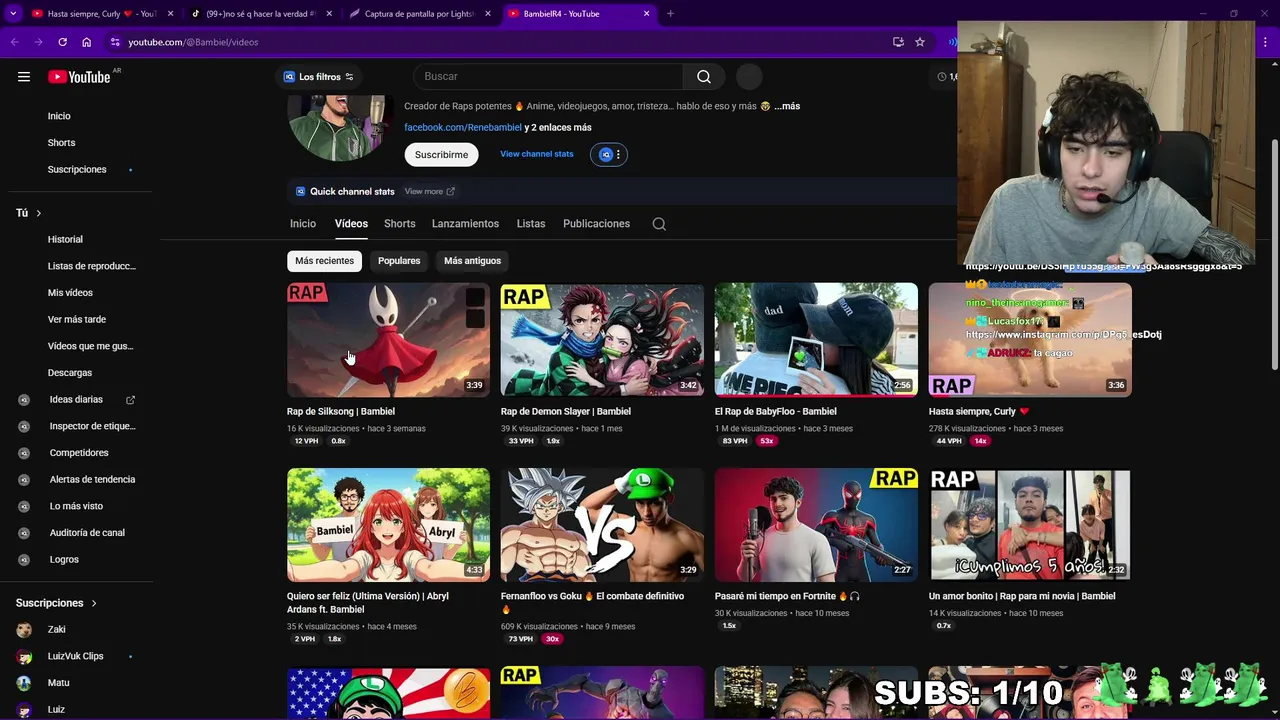Open the Fernanfloo vs Goku video thumbnail
Image resolution: width=1280 pixels, height=720 pixels.
point(602,525)
